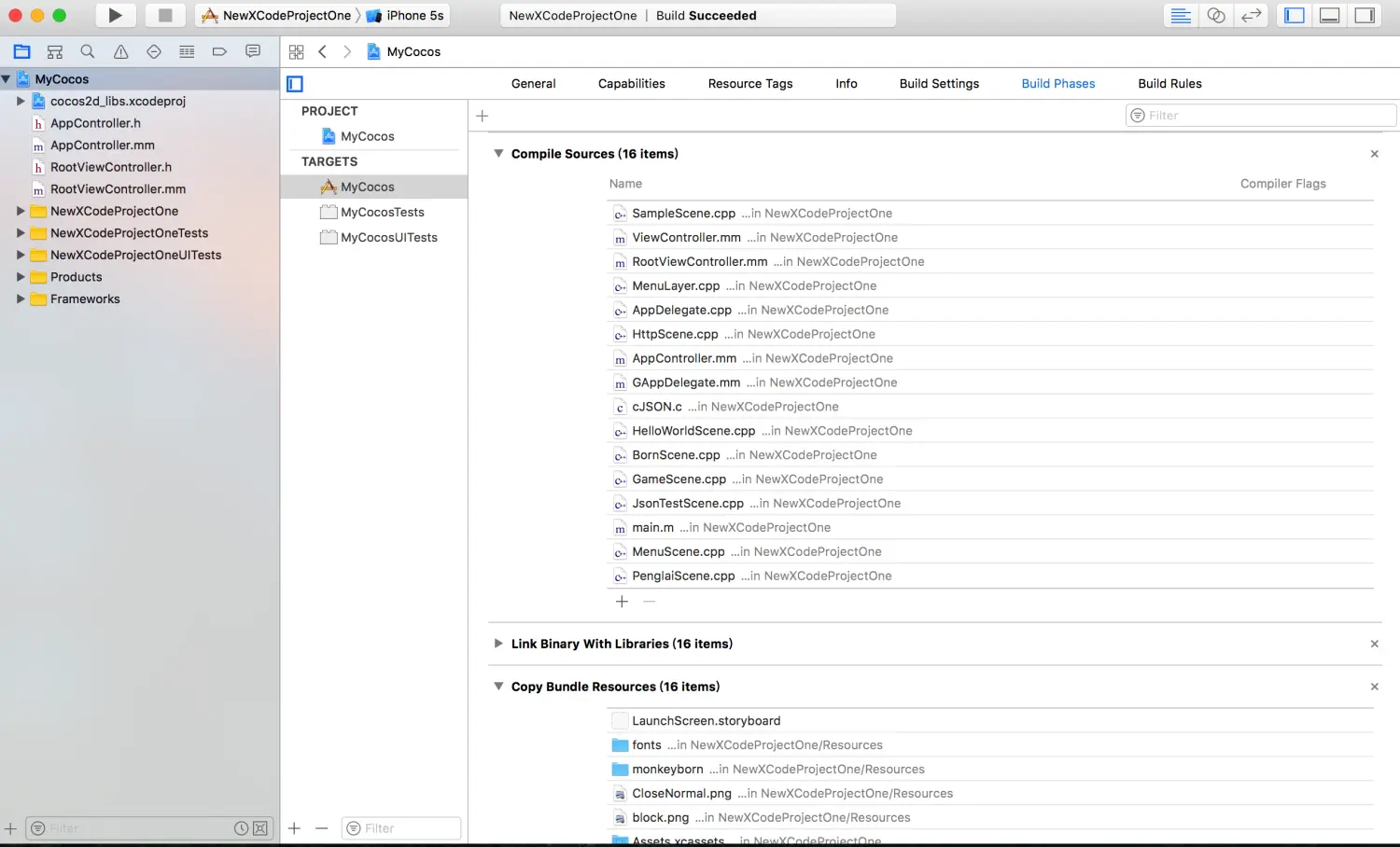Delete the Compile Sources phase

1374,154
